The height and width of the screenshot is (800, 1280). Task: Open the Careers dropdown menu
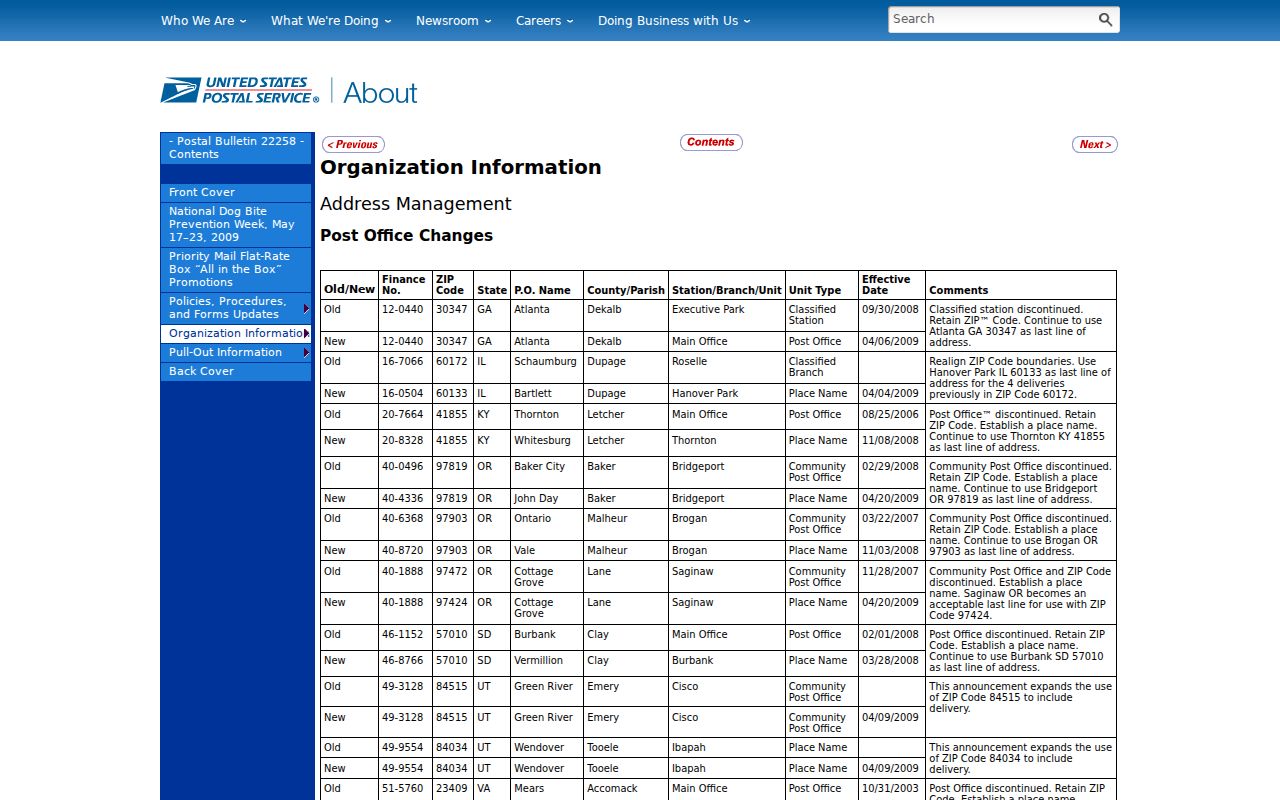[x=545, y=20]
